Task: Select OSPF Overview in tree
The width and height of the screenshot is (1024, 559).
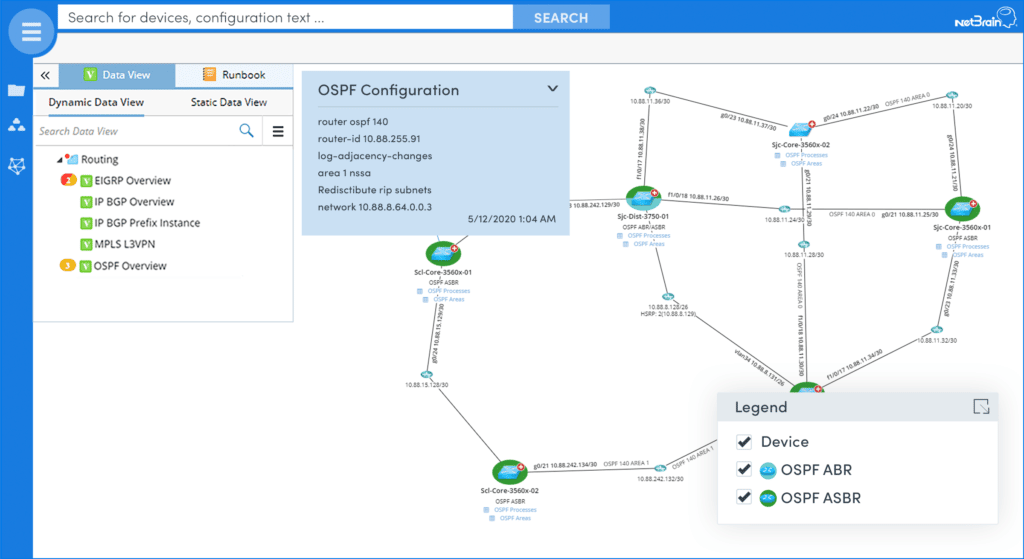Action: 130,266
